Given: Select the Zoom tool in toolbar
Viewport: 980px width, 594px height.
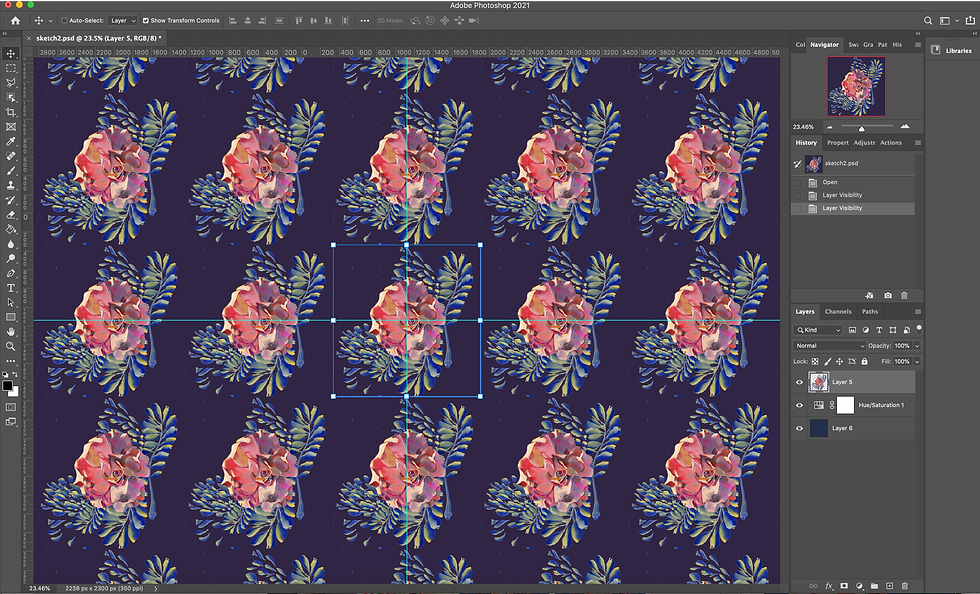Looking at the screenshot, I should pyautogui.click(x=11, y=346).
